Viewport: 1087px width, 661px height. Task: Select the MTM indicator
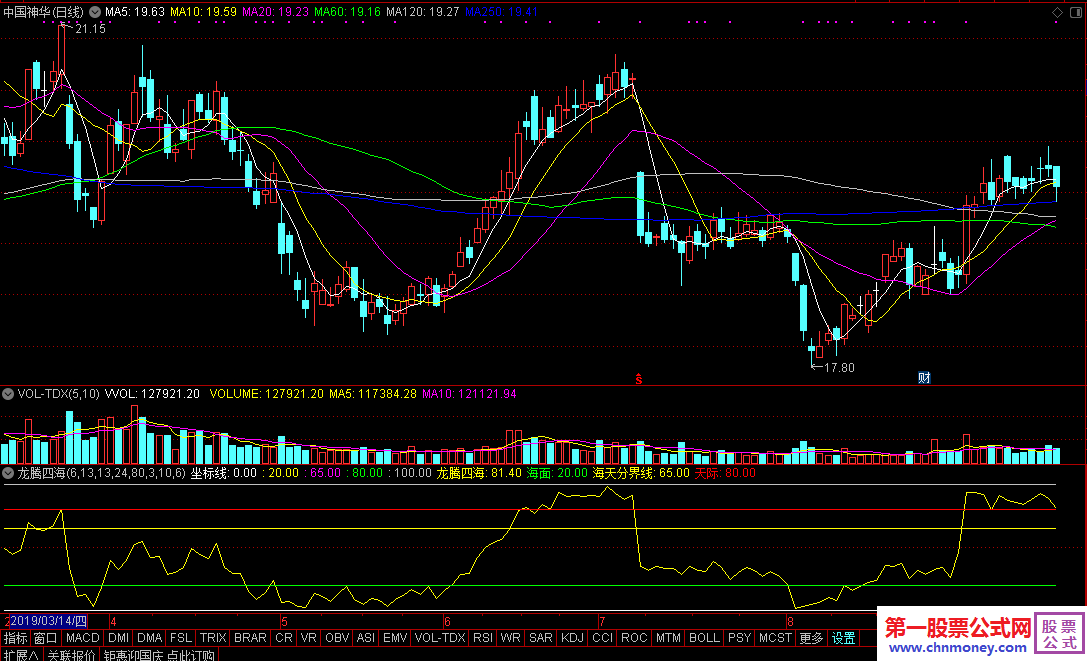[x=668, y=637]
